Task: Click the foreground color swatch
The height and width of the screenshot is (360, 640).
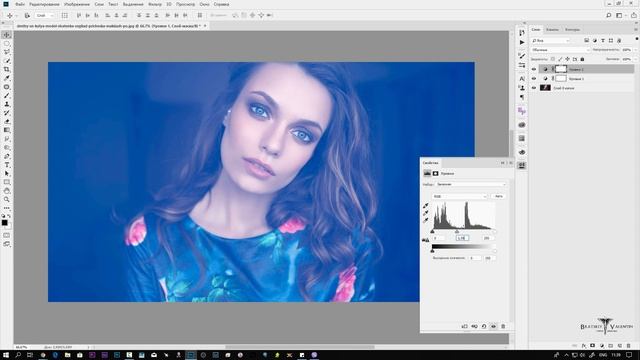Action: coord(4,222)
